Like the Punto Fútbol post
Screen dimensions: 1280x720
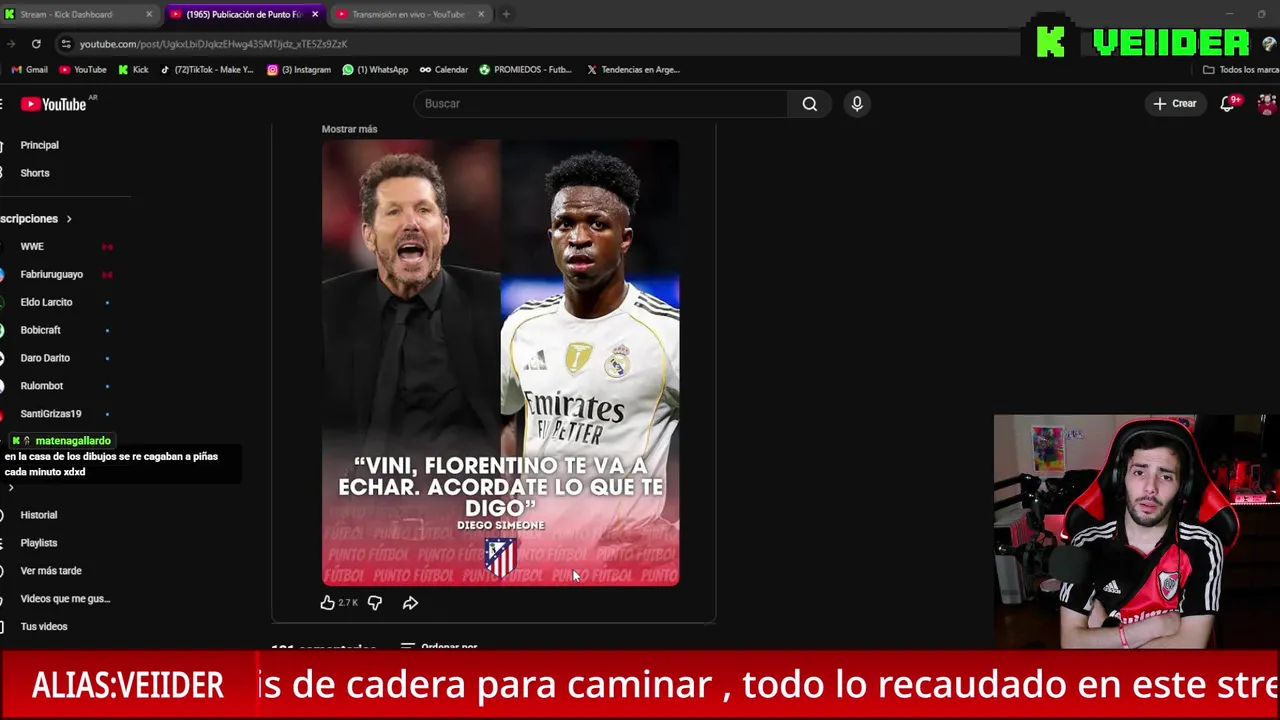click(x=327, y=603)
